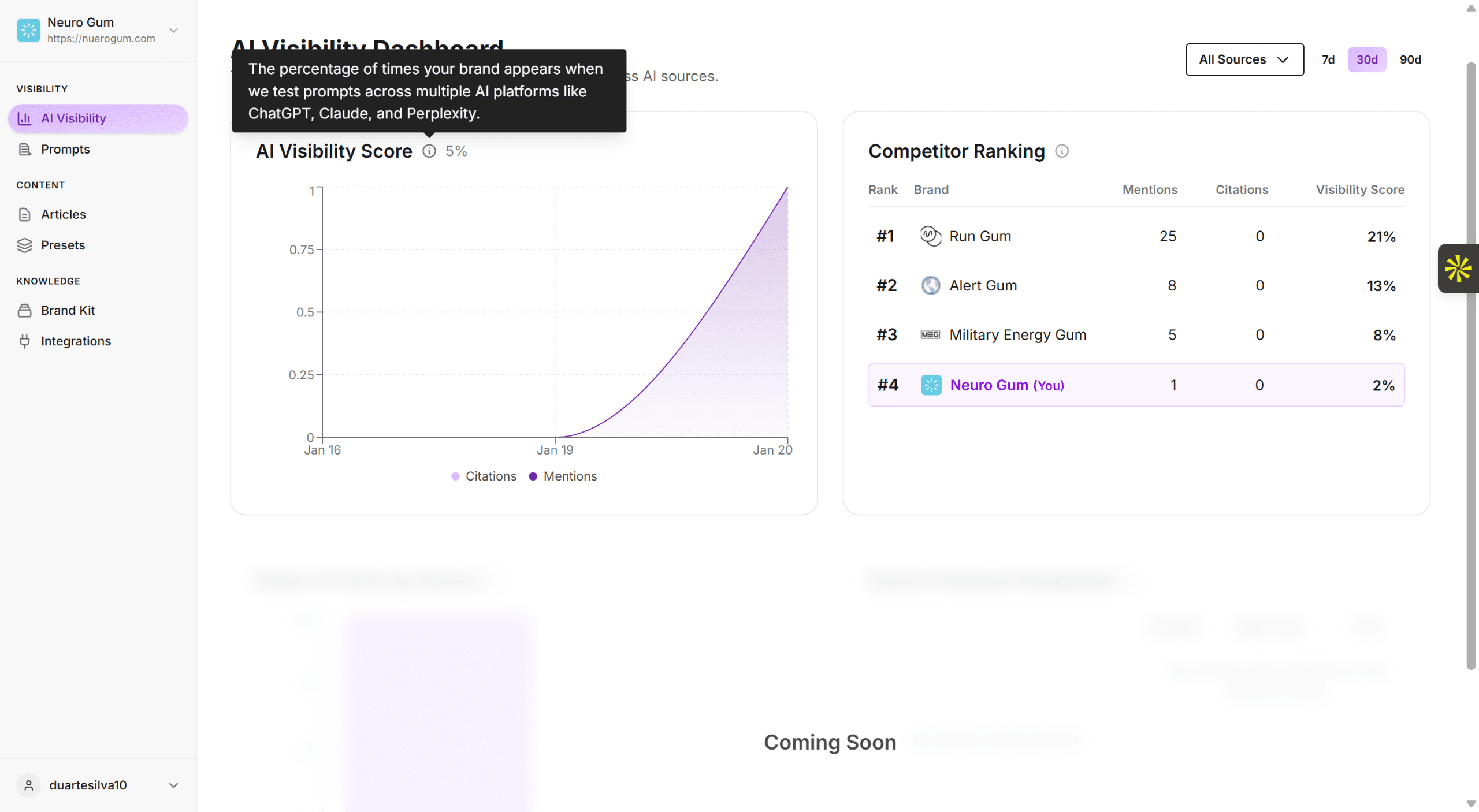
Task: Open the All Sources dropdown
Action: [1244, 59]
